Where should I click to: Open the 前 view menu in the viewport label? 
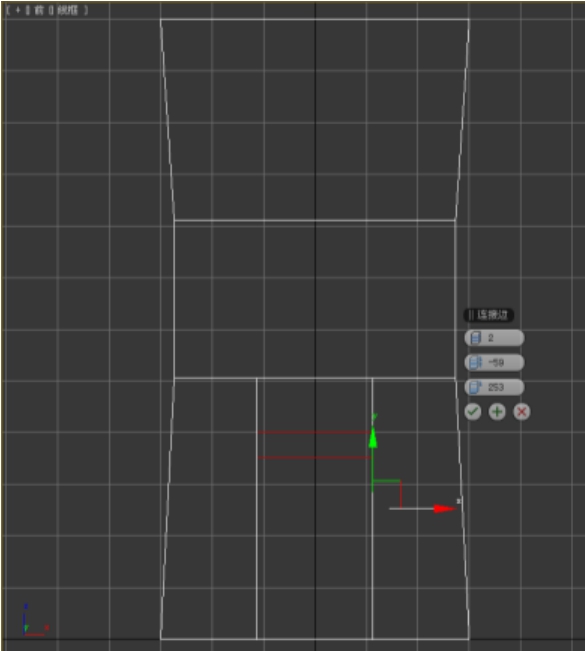(39, 10)
